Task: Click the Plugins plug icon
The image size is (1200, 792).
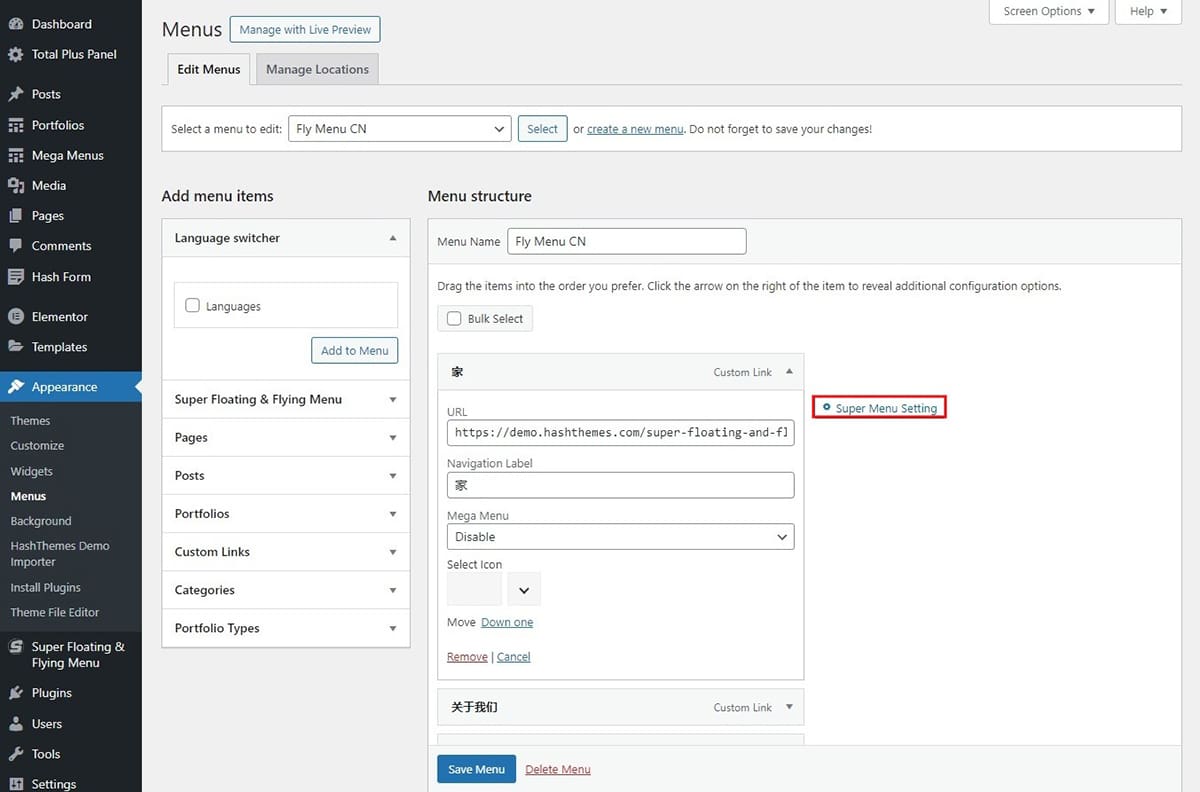Action: click(x=16, y=693)
